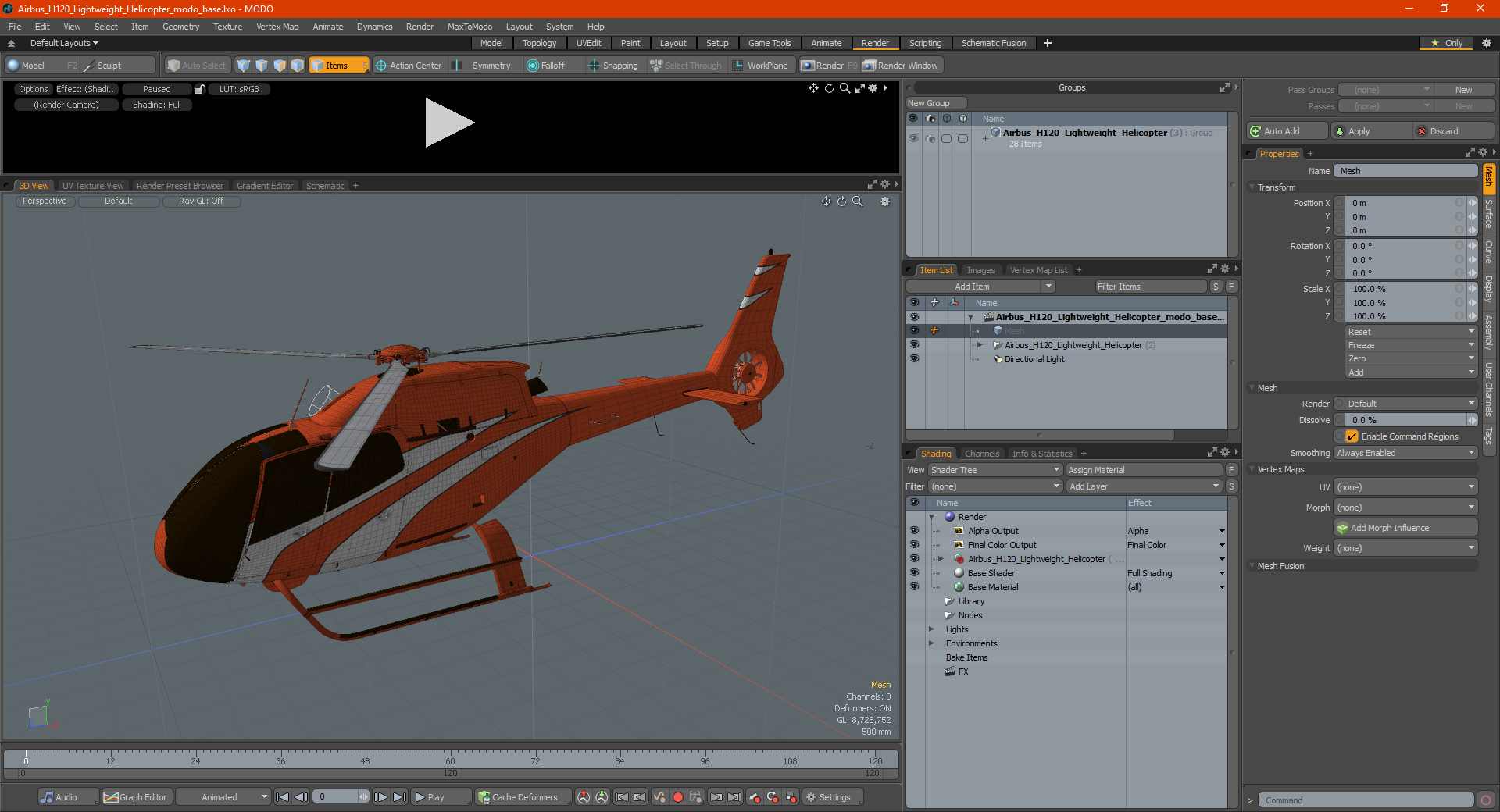Image resolution: width=1500 pixels, height=812 pixels.
Task: Toggle visibility of Alpha Output layer
Action: pos(914,531)
